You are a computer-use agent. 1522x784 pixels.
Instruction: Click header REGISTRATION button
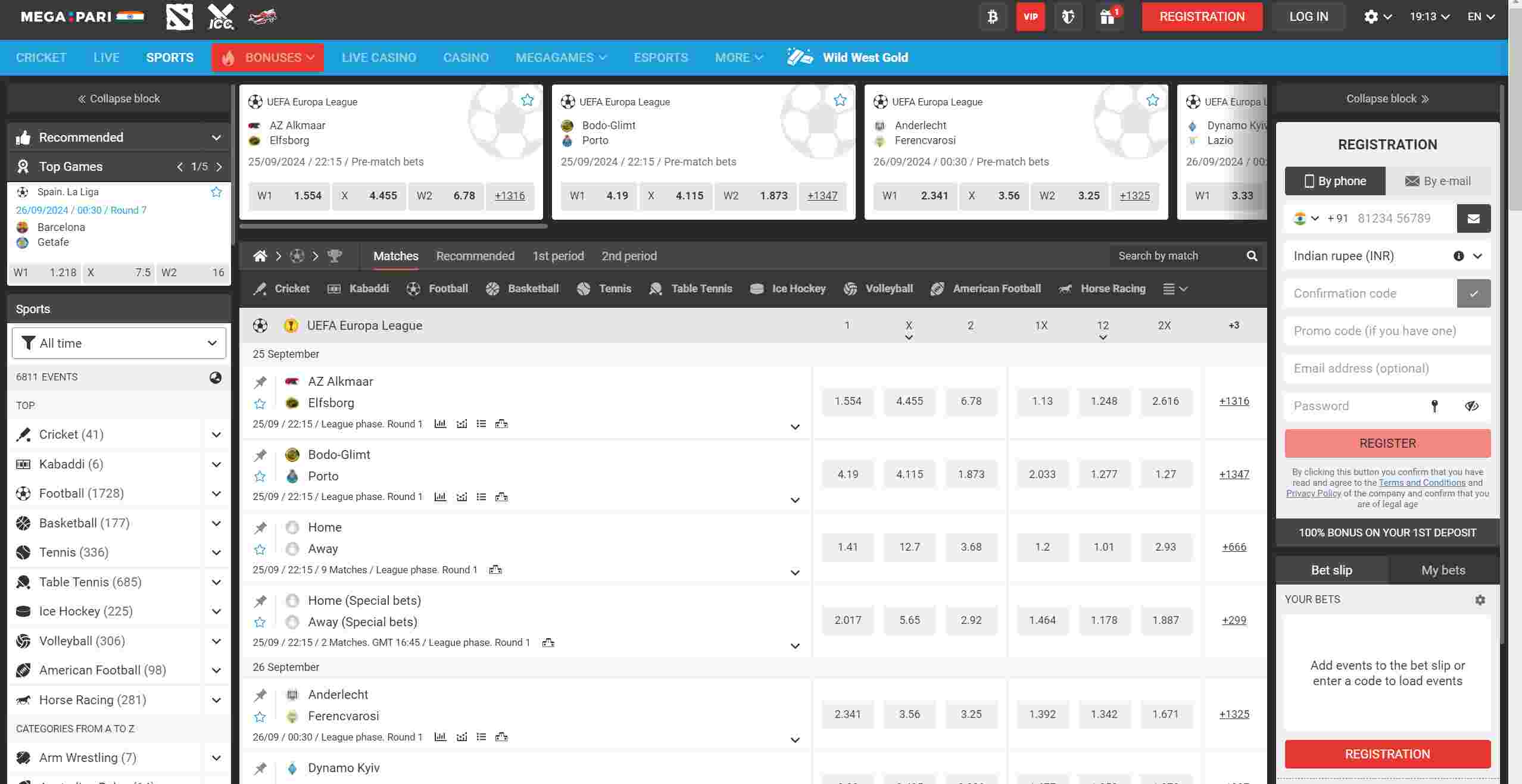[x=1202, y=17]
